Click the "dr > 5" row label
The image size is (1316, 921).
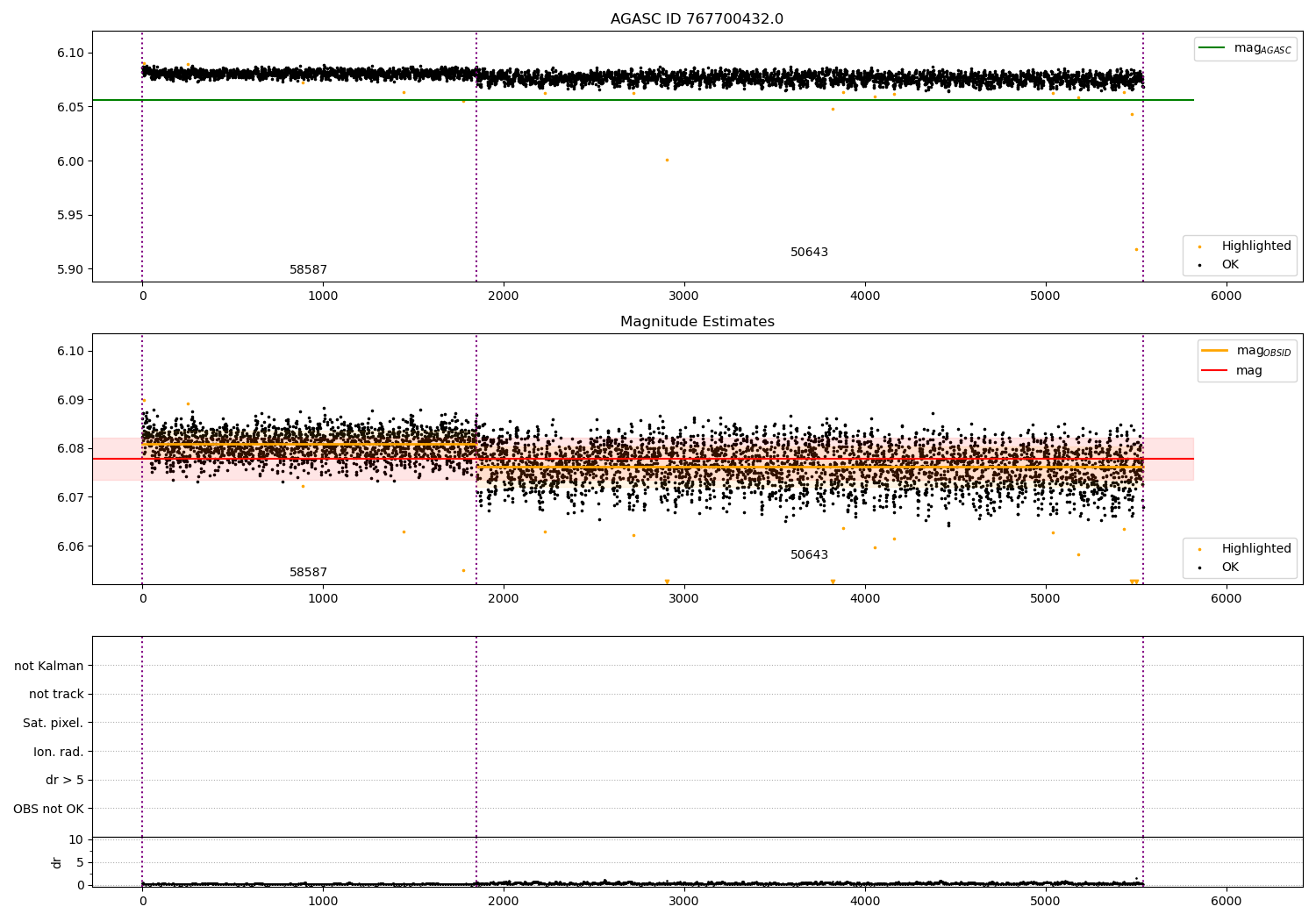pos(65,781)
